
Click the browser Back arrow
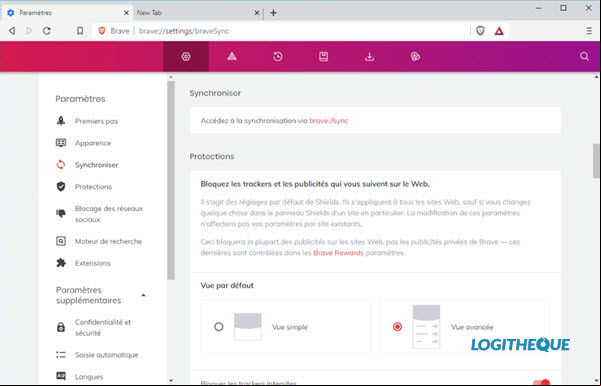tap(12, 31)
